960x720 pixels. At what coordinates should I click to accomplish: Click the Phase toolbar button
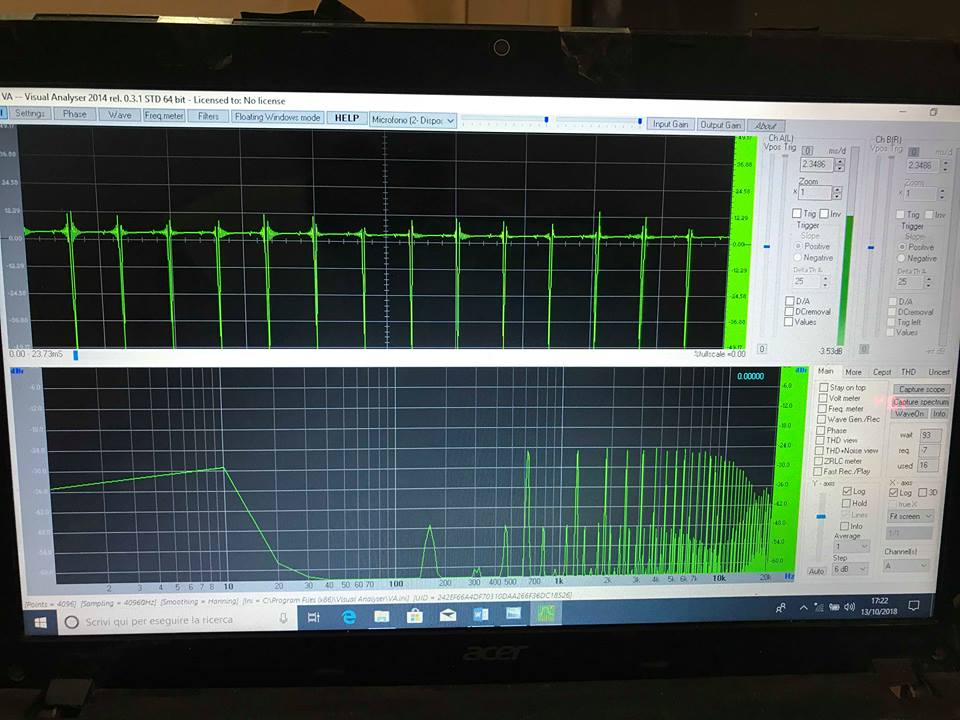(x=75, y=114)
